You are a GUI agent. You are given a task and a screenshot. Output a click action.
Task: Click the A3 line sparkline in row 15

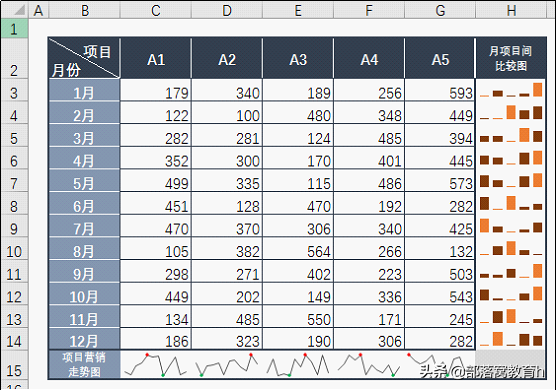tap(298, 364)
